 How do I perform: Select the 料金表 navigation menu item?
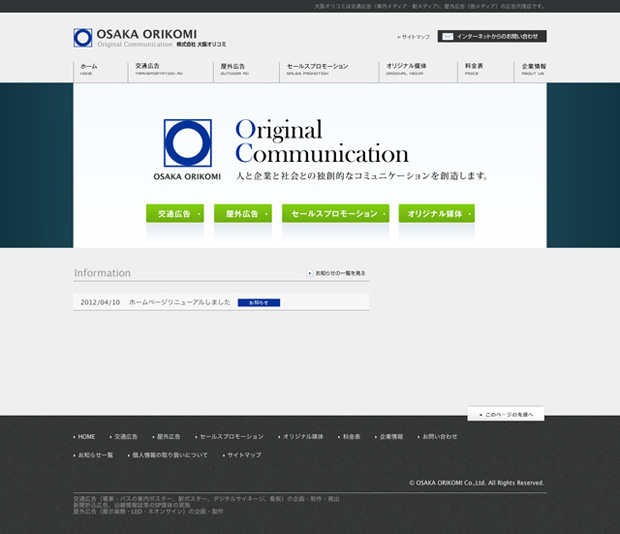click(x=474, y=69)
